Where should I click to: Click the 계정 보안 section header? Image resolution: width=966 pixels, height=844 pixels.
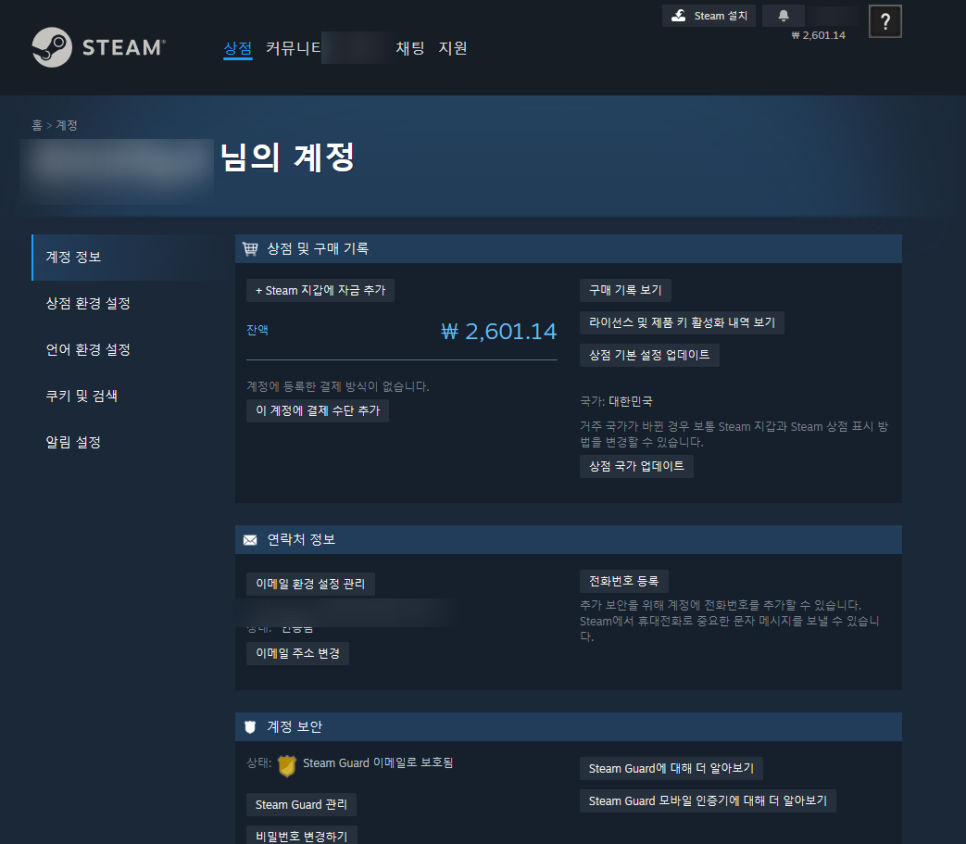pos(568,727)
